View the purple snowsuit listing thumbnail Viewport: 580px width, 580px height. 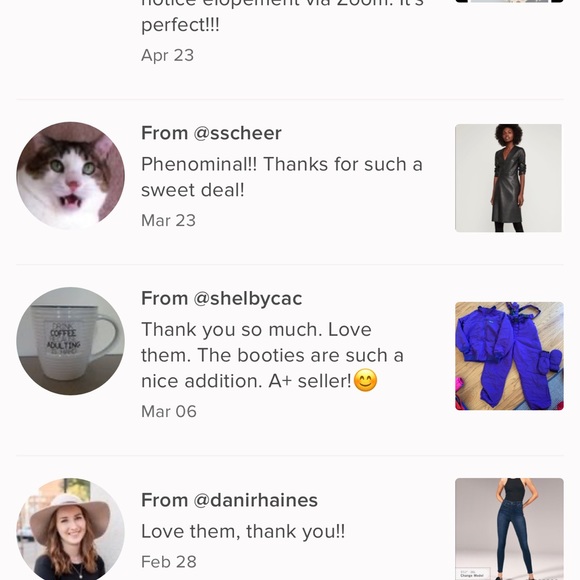pos(509,356)
